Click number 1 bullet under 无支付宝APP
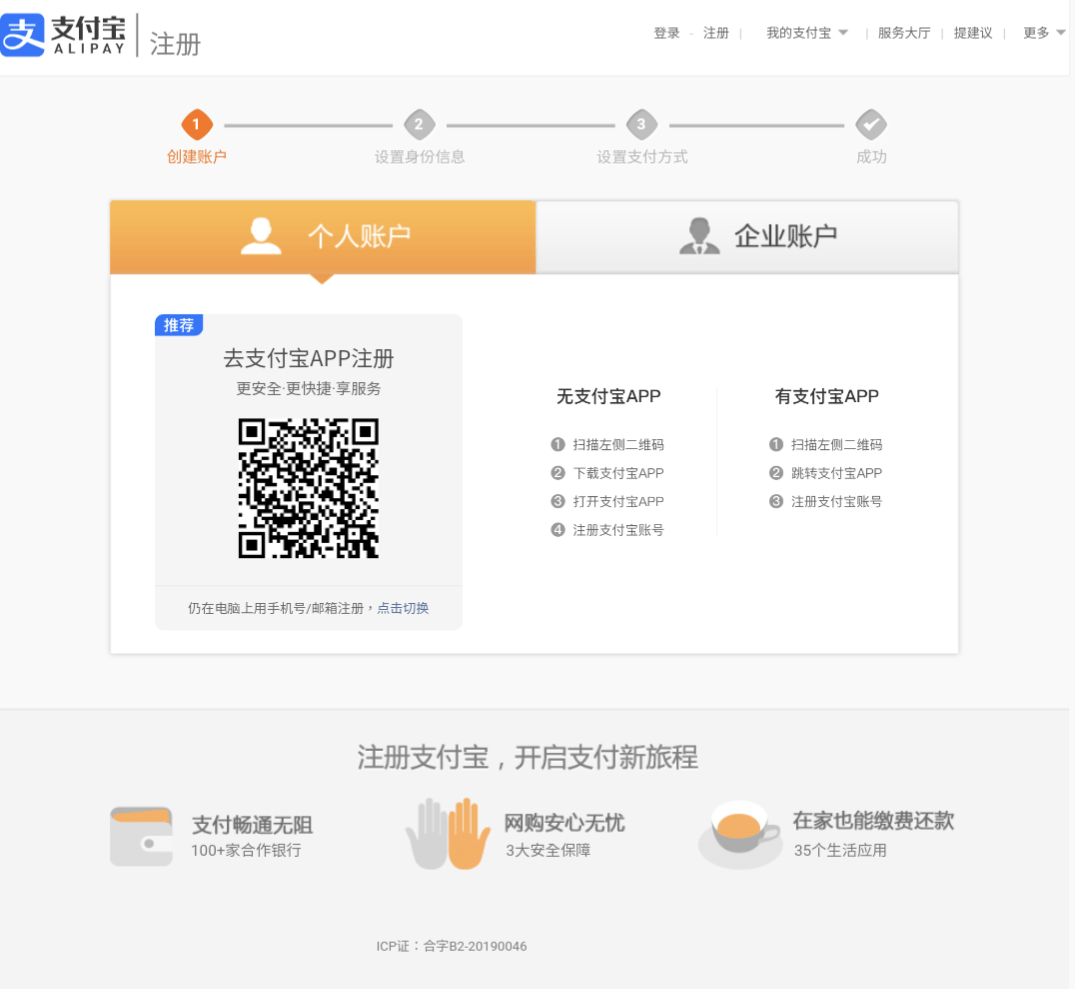Screen dimensions: 1075x989 [x=558, y=444]
